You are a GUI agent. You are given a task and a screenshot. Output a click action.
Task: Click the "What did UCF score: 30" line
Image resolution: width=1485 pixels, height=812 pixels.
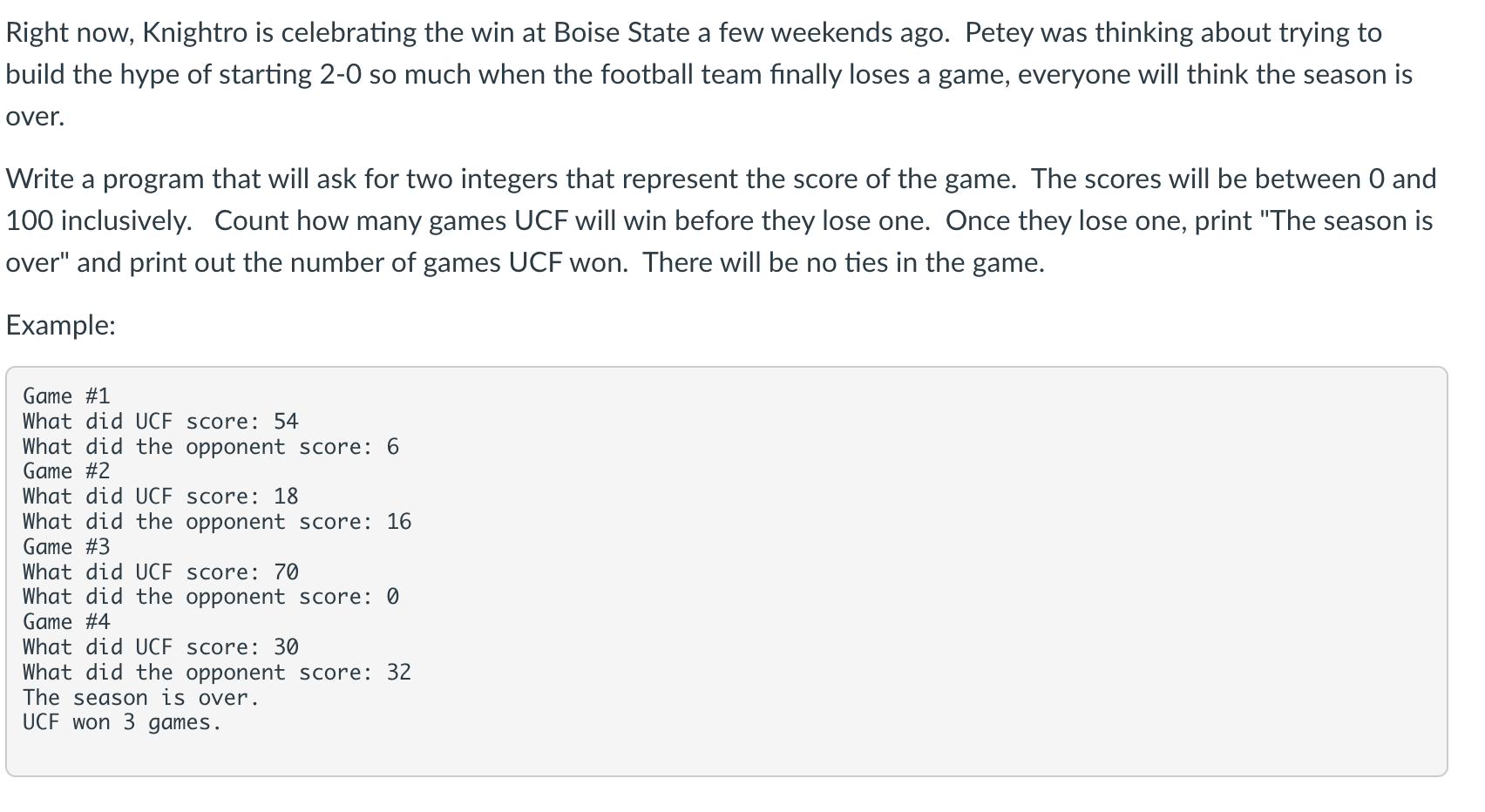(x=160, y=647)
